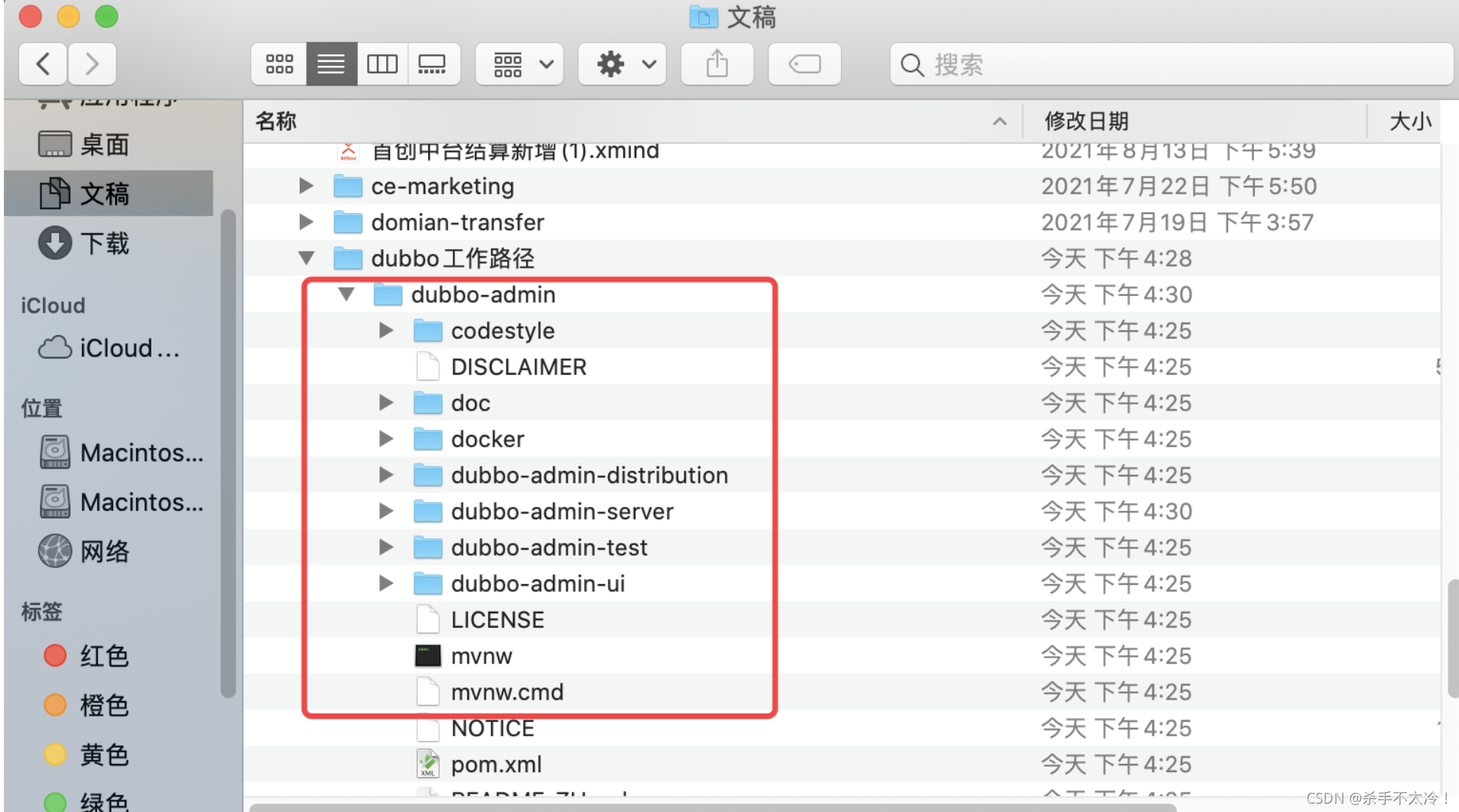Expand the ce-marketing folder
The width and height of the screenshot is (1459, 812).
306,186
